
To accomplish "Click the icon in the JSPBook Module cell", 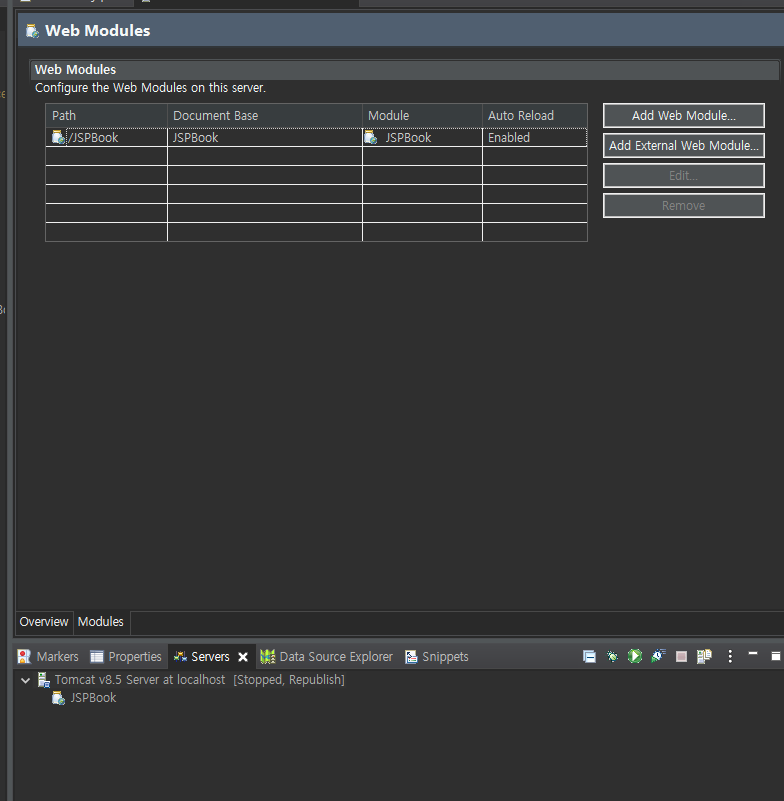I will (370, 137).
